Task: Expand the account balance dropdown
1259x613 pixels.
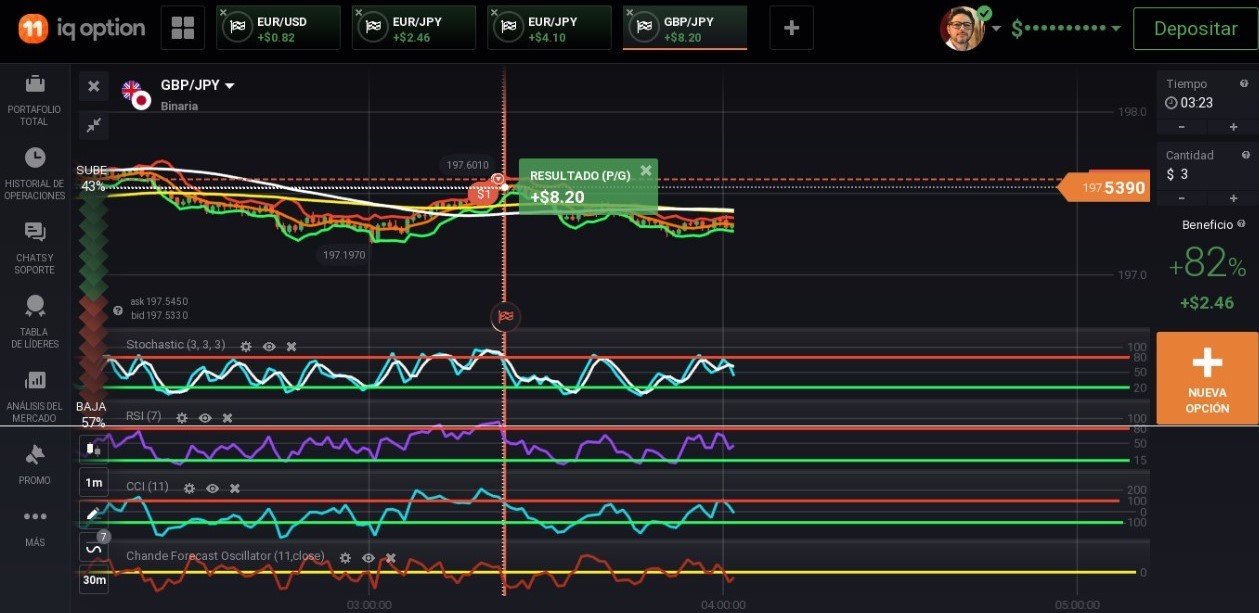Action: pos(1115,29)
